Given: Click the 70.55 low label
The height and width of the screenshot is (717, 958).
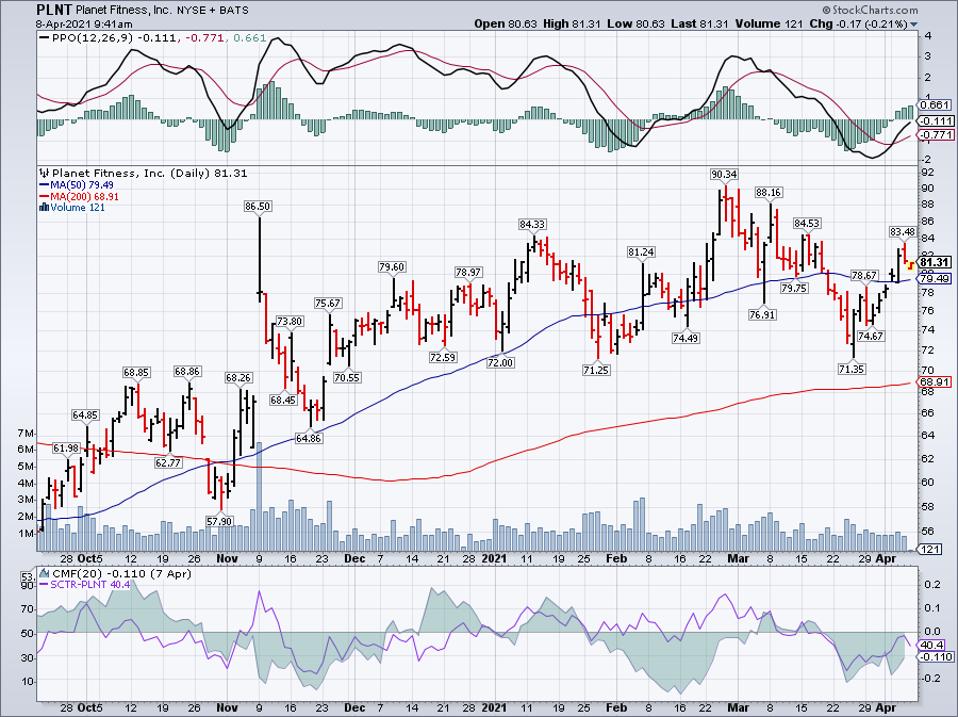Looking at the screenshot, I should click(x=346, y=377).
